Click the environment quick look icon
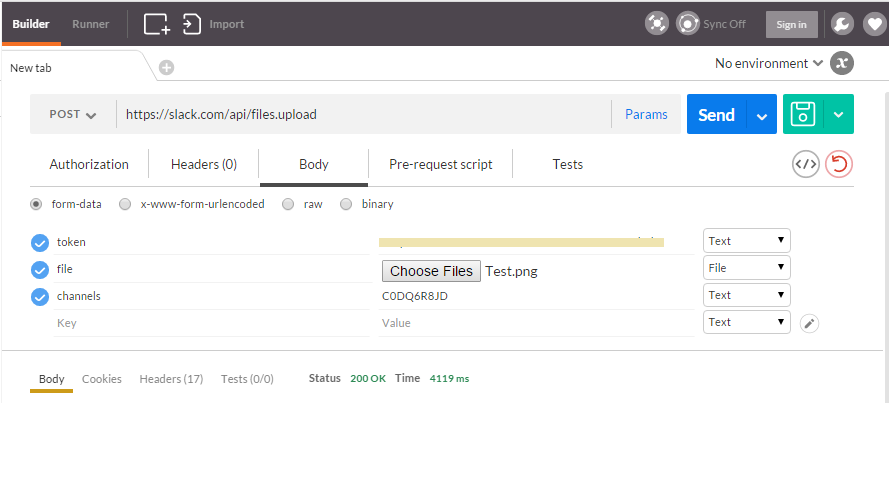The width and height of the screenshot is (889, 504). point(843,63)
